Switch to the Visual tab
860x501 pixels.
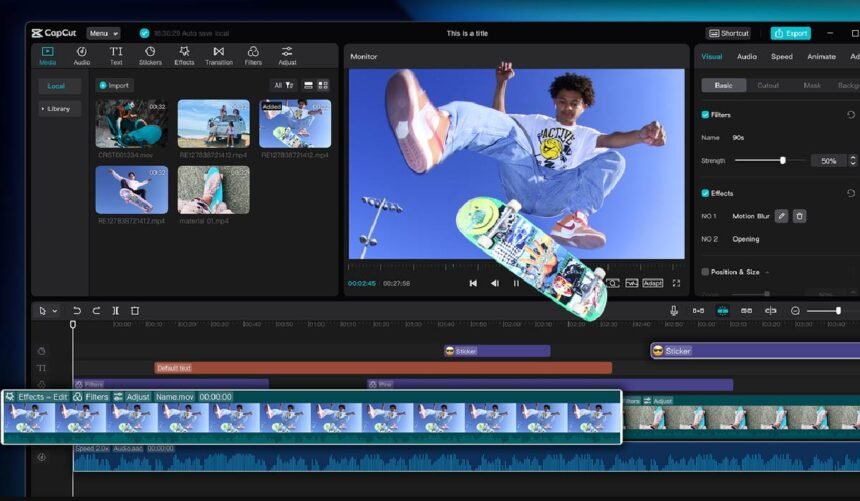(x=711, y=57)
